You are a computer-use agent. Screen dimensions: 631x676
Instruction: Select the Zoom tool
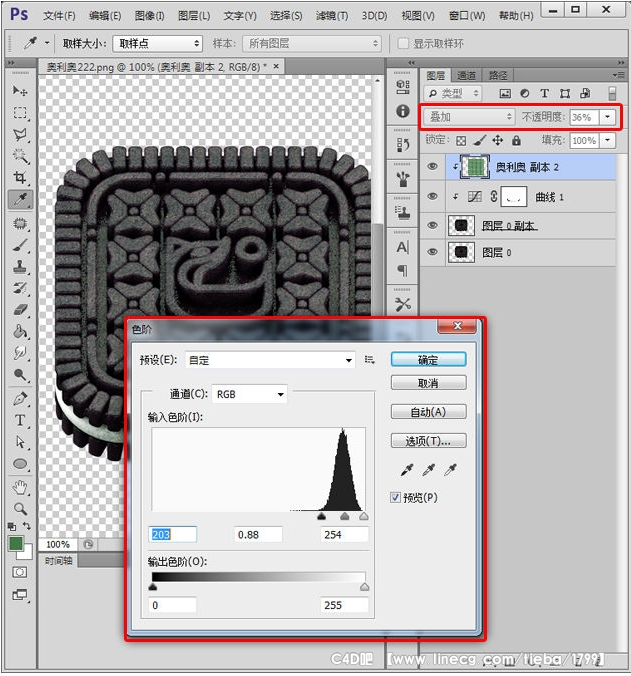[20, 509]
